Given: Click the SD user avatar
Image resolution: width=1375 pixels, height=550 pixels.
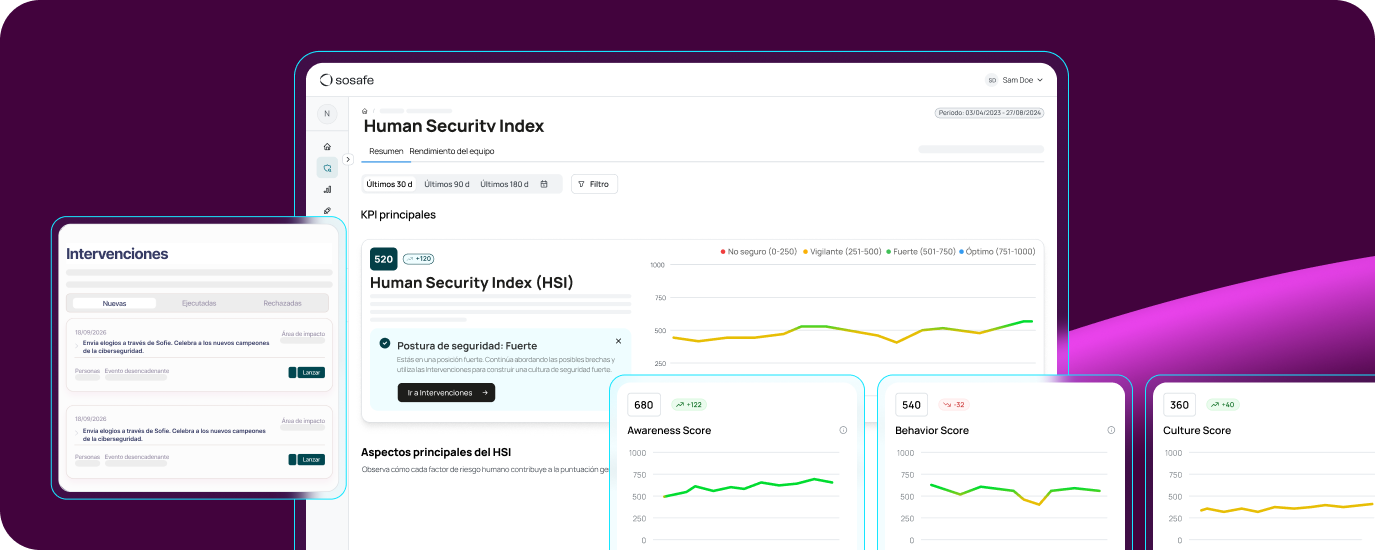Looking at the screenshot, I should pyautogui.click(x=992, y=80).
